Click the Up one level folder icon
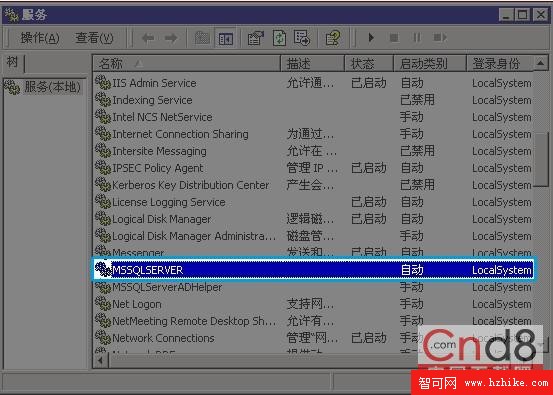The image size is (553, 395). coord(202,38)
